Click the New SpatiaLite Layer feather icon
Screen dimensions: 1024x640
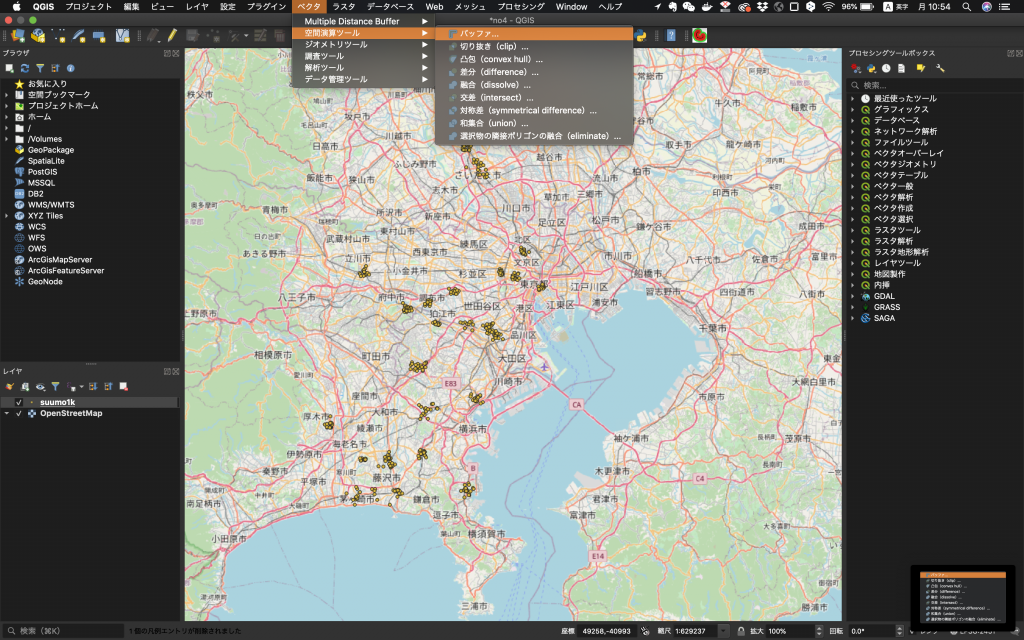pyautogui.click(x=79, y=35)
